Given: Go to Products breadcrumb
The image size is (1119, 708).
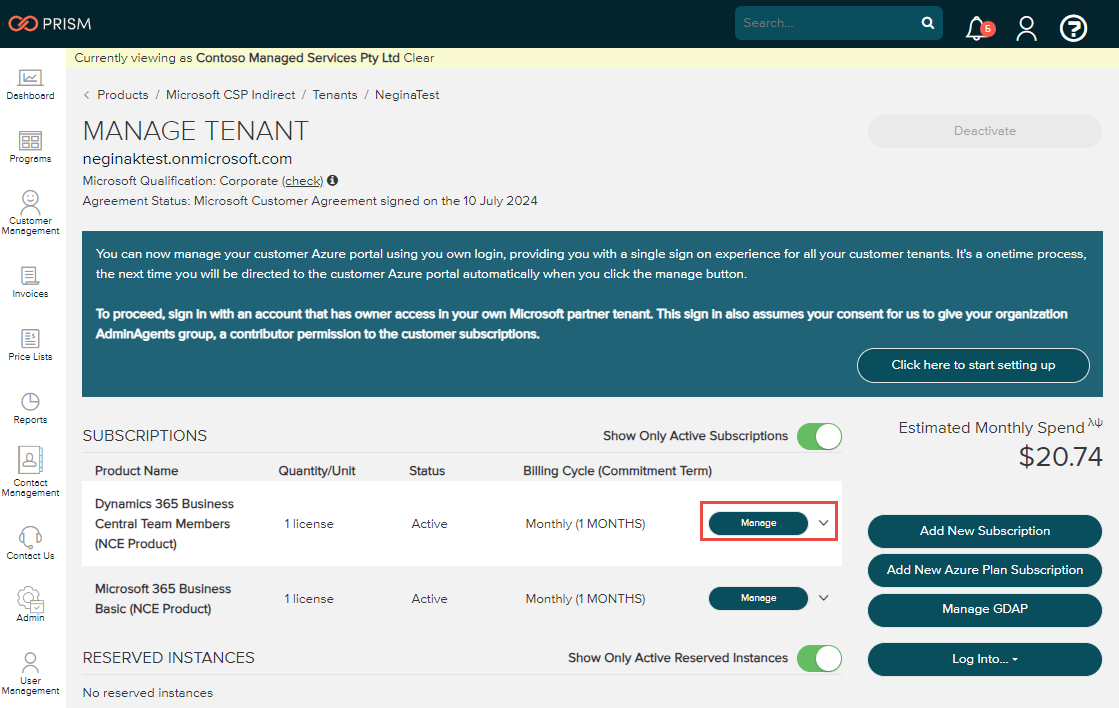Looking at the screenshot, I should click(123, 95).
